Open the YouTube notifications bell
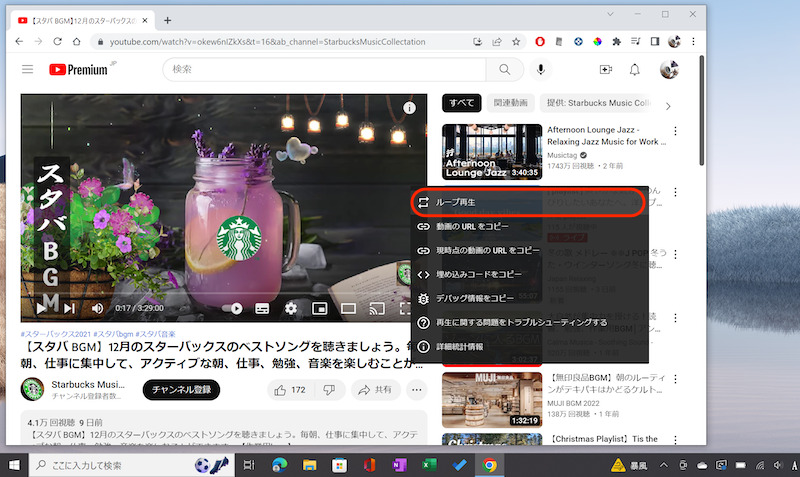This screenshot has width=800, height=477. pos(634,69)
